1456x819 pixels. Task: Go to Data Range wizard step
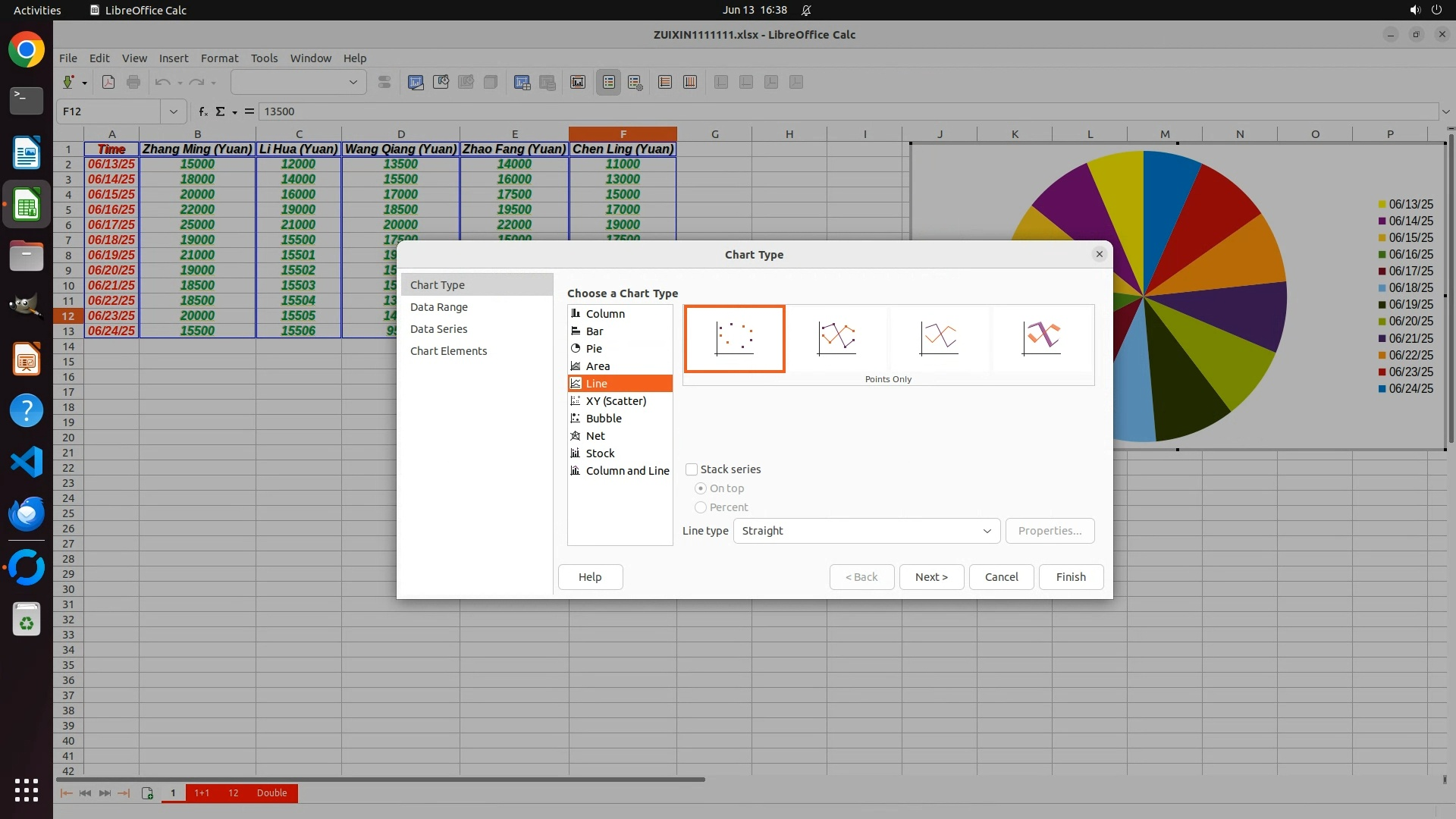pyautogui.click(x=439, y=307)
